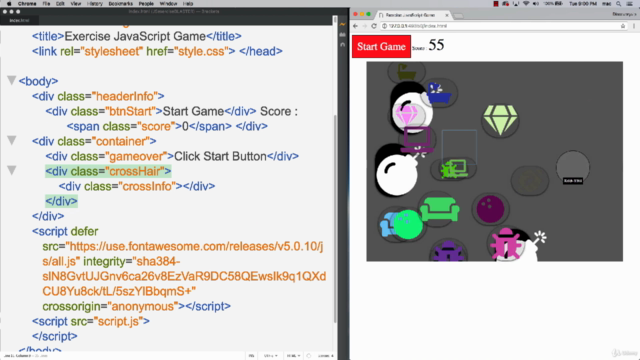Click the 'style.css' href text

coord(202,51)
